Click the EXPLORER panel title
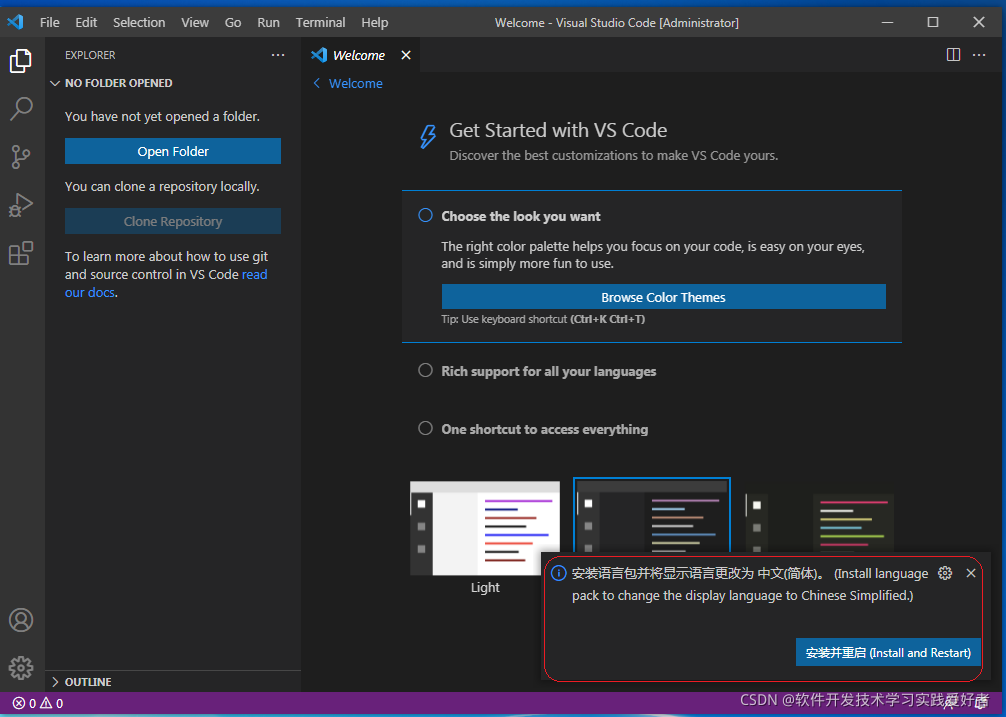The image size is (1006, 717). [90, 55]
